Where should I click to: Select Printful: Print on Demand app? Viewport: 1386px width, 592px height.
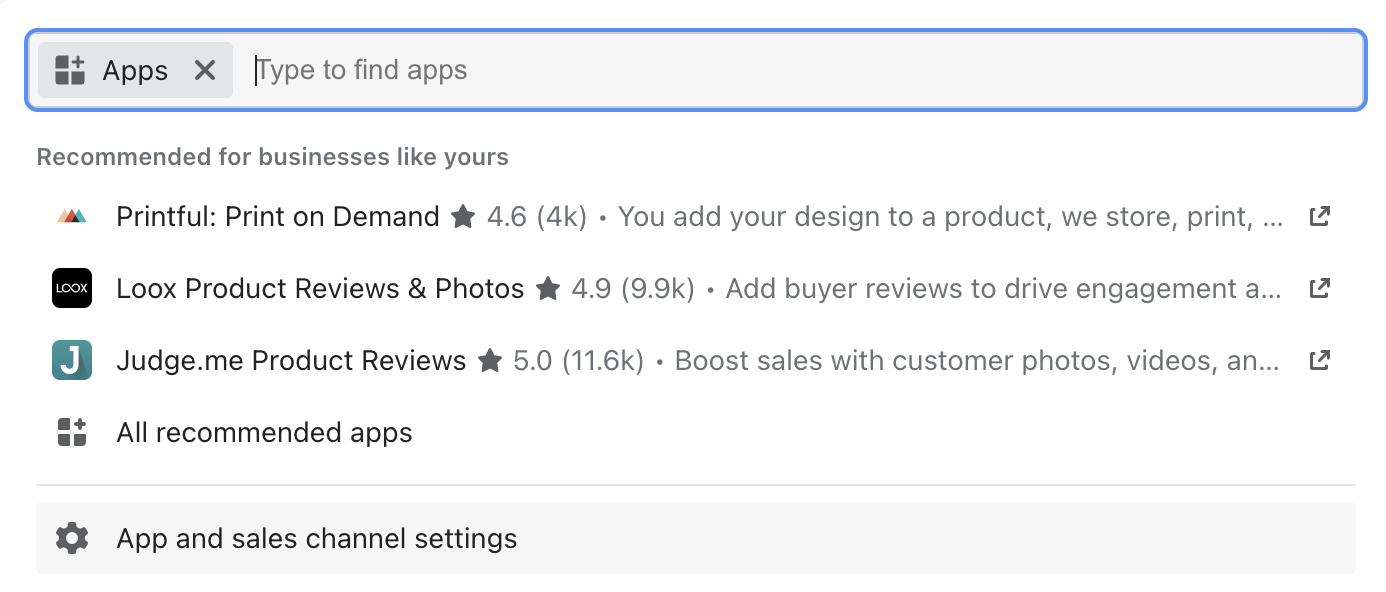(278, 216)
